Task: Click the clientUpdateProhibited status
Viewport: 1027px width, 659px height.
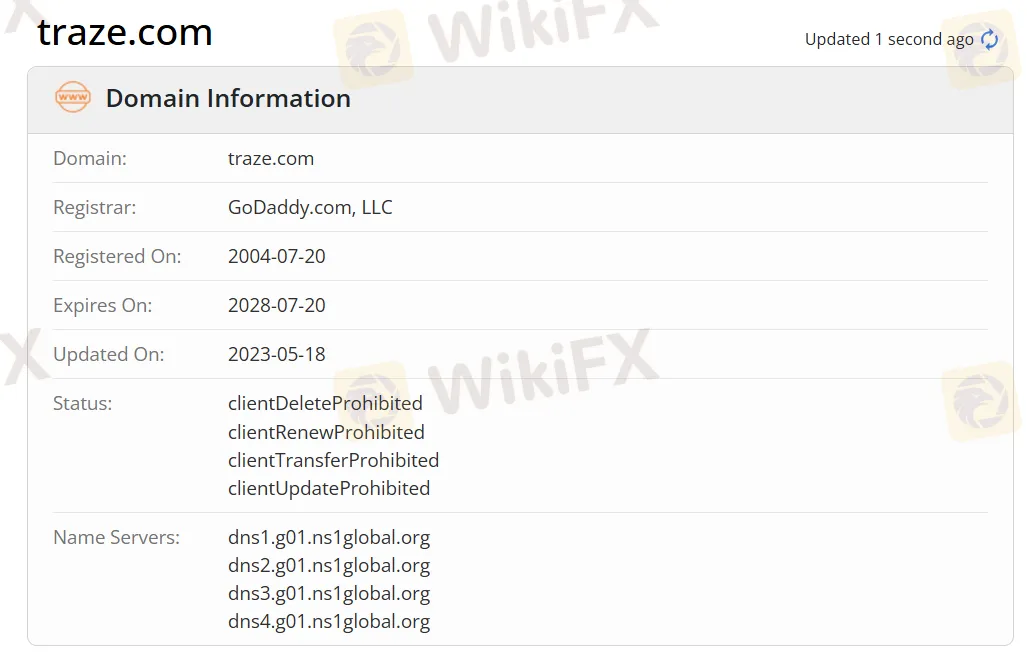Action: pyautogui.click(x=329, y=489)
